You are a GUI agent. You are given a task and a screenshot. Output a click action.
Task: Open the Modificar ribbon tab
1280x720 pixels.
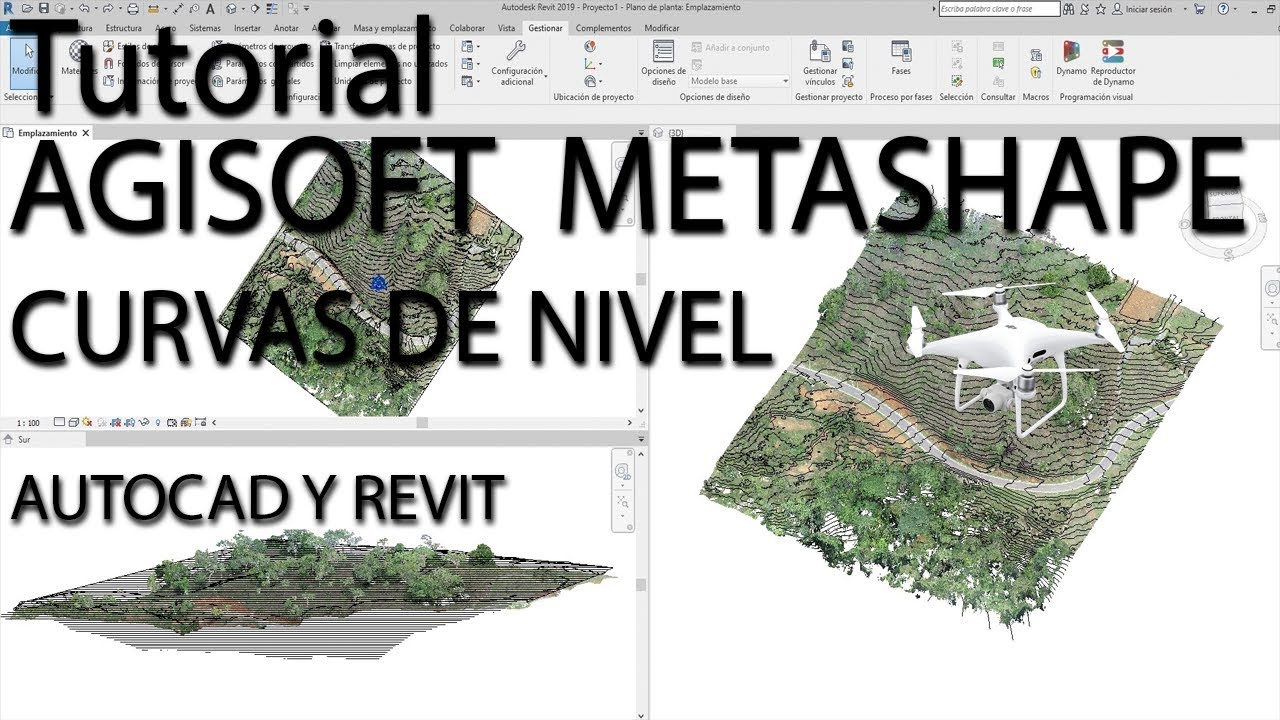coord(662,28)
